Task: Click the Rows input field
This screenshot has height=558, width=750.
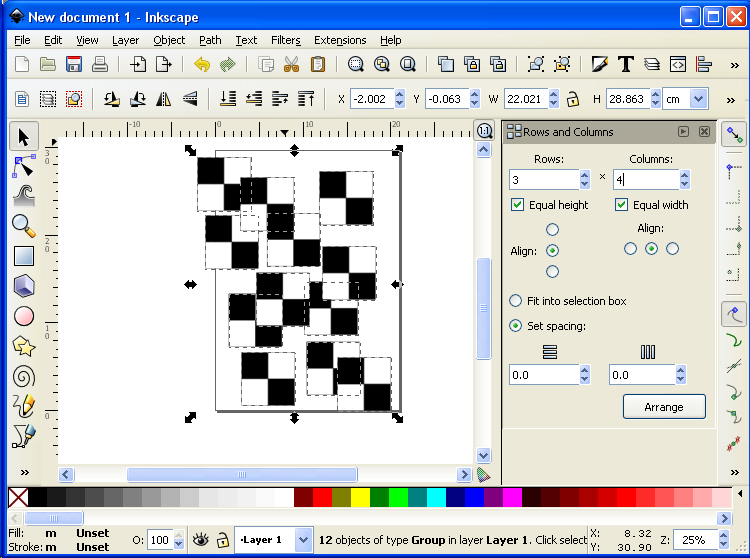Action: pyautogui.click(x=544, y=180)
